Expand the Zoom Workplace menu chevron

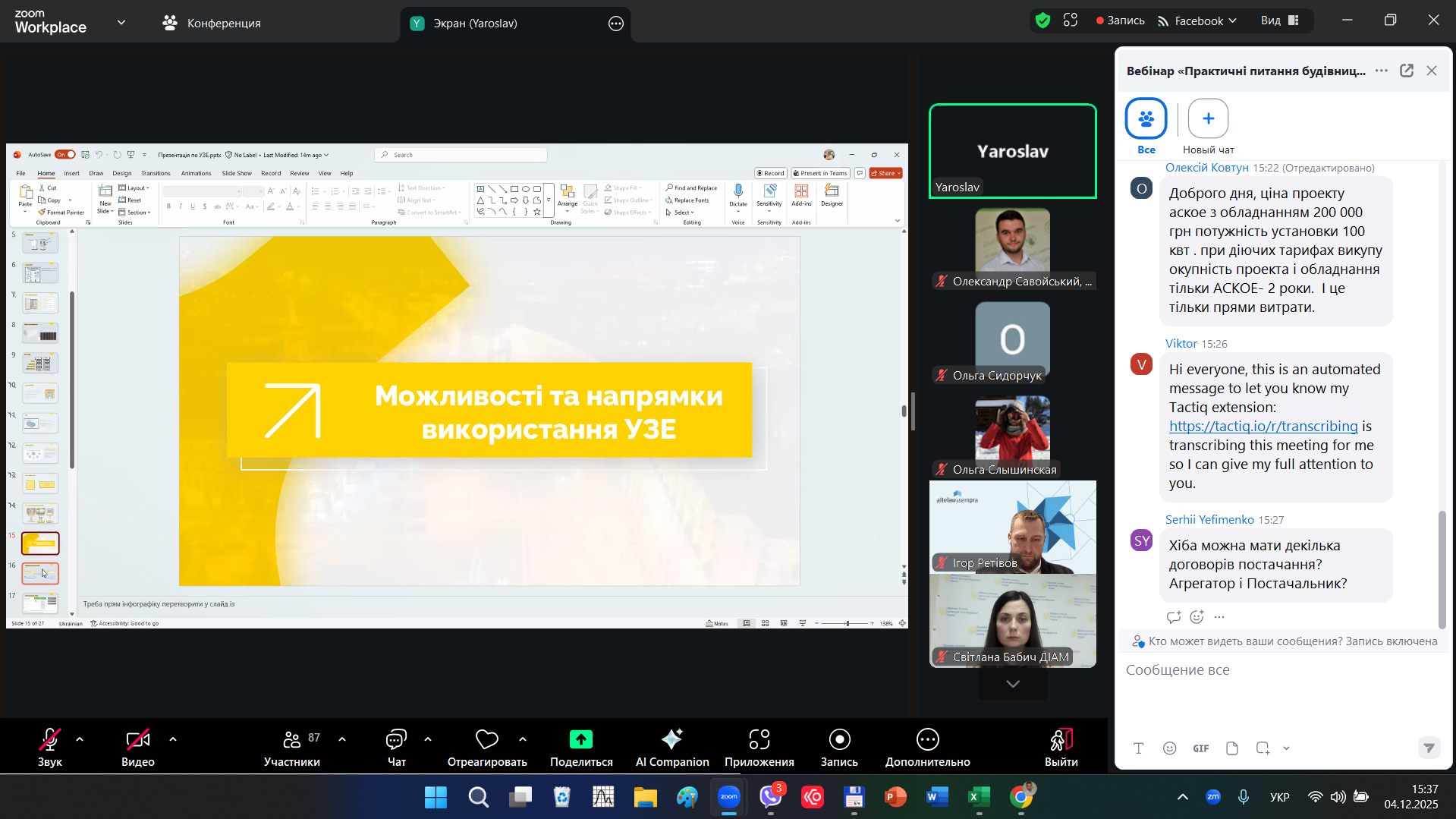point(121,23)
